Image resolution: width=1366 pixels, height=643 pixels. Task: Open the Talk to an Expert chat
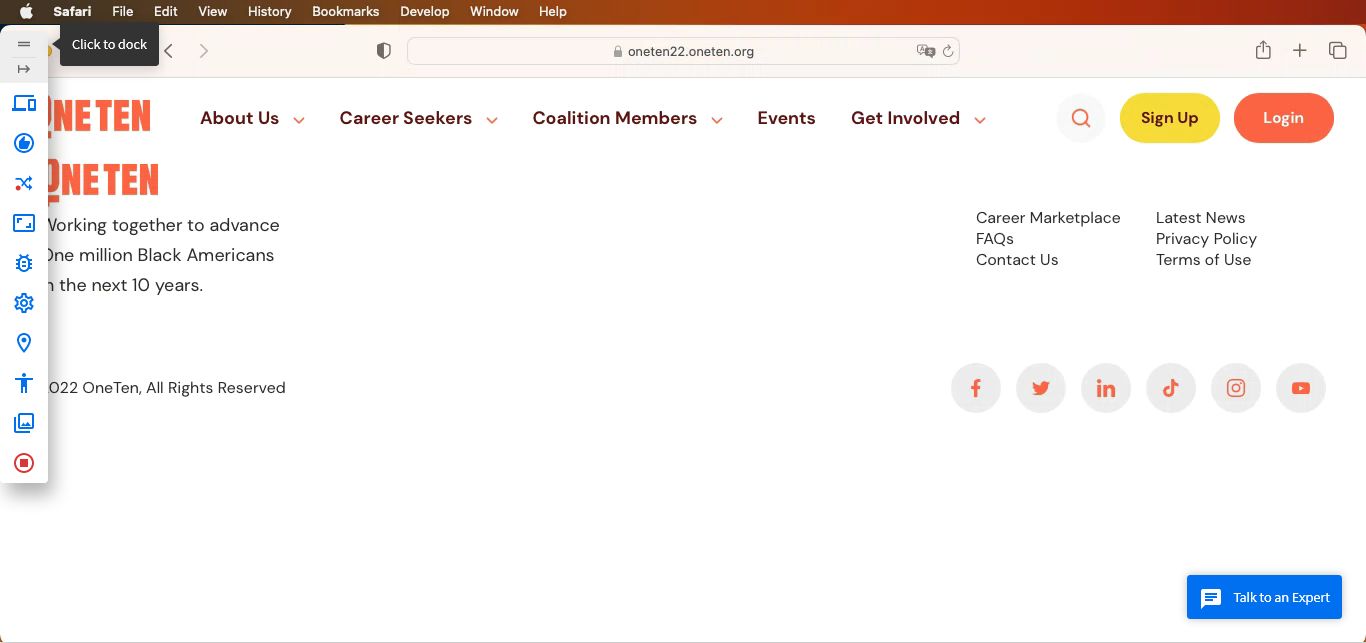point(1264,597)
